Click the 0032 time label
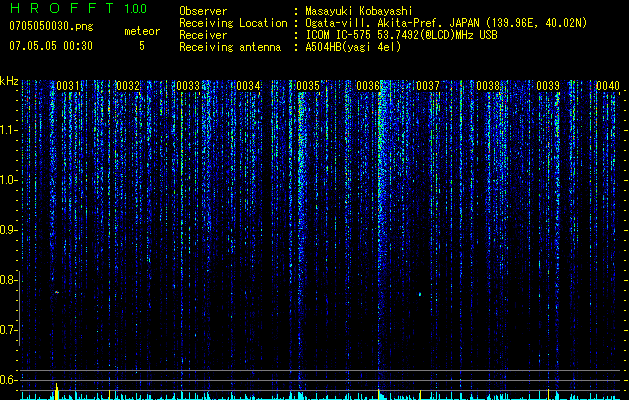The height and width of the screenshot is (400, 629). pyautogui.click(x=128, y=86)
